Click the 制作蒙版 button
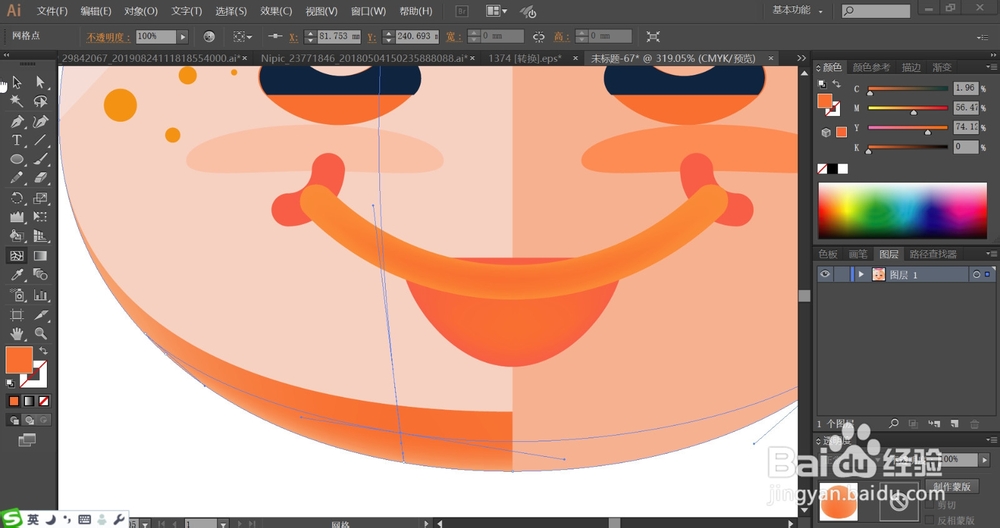This screenshot has width=1000, height=528. click(952, 487)
